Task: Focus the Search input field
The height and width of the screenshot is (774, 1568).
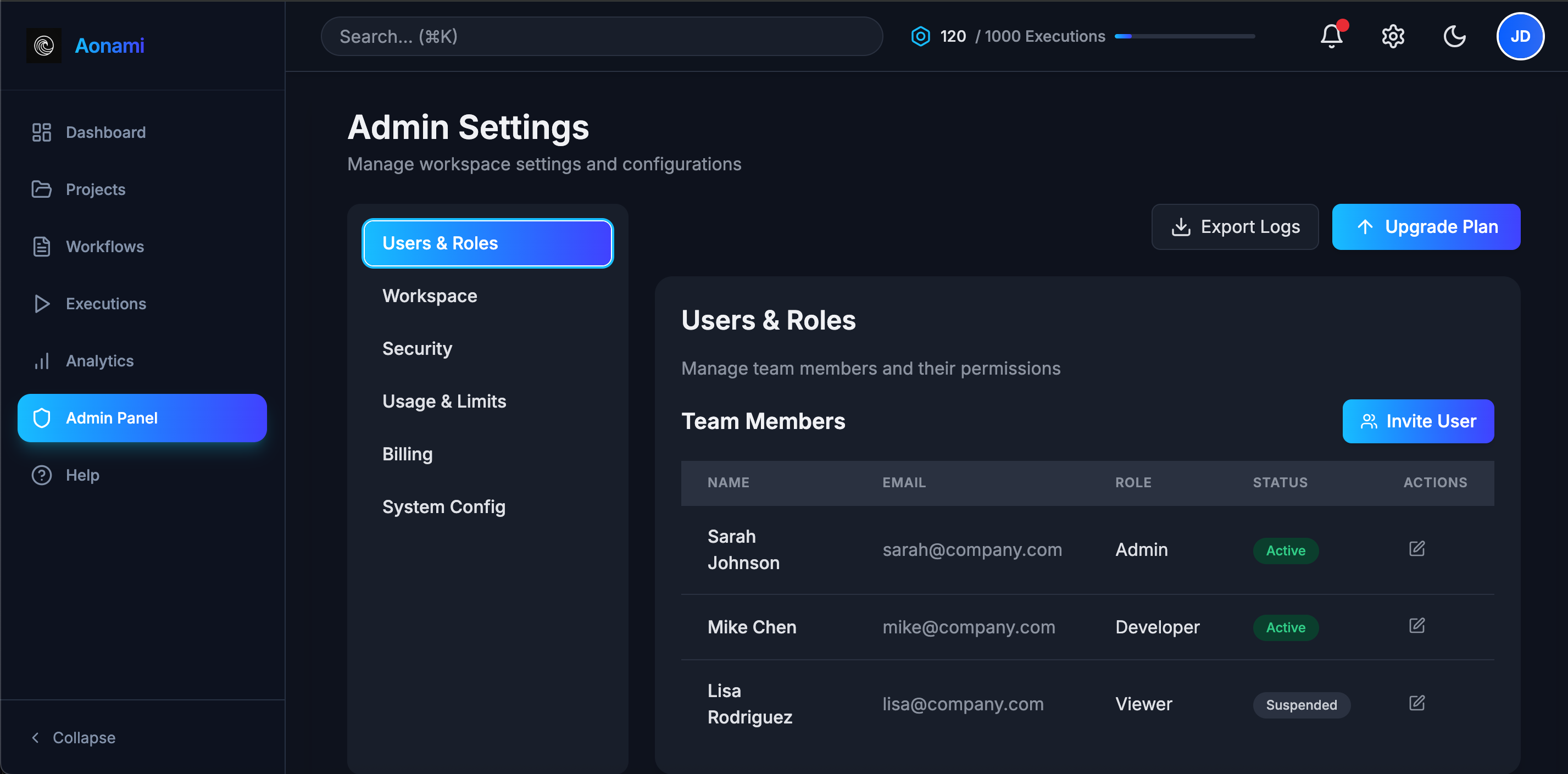Action: coord(602,36)
